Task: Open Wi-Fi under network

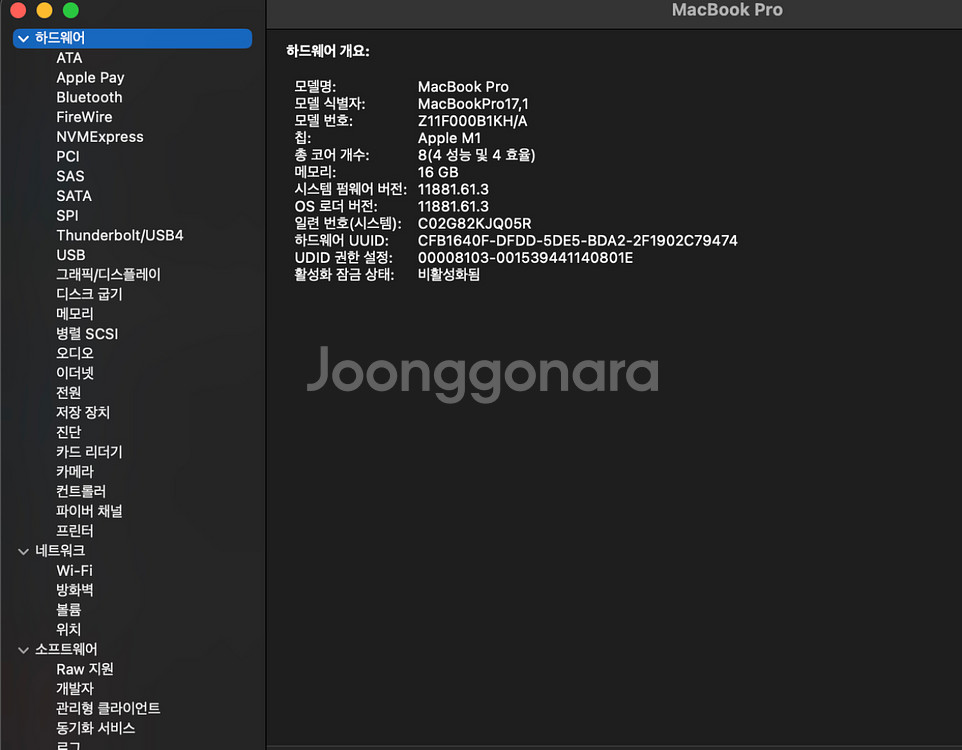Action: (x=74, y=571)
